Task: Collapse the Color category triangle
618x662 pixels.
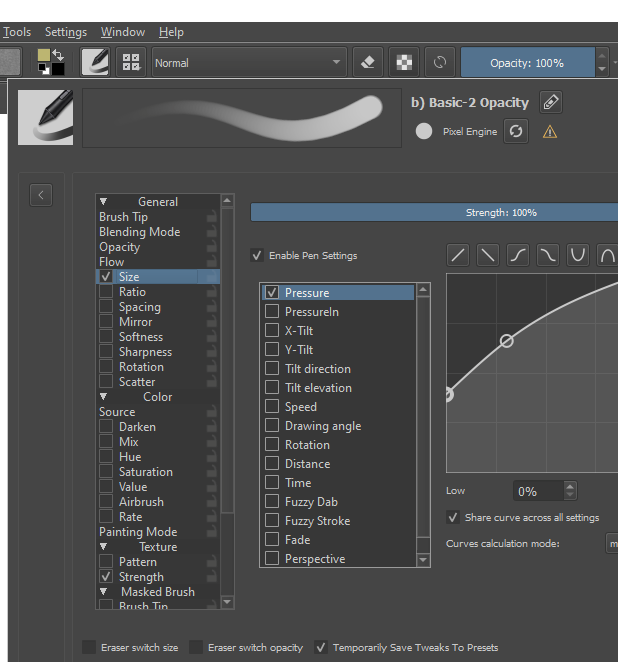Action: click(103, 396)
